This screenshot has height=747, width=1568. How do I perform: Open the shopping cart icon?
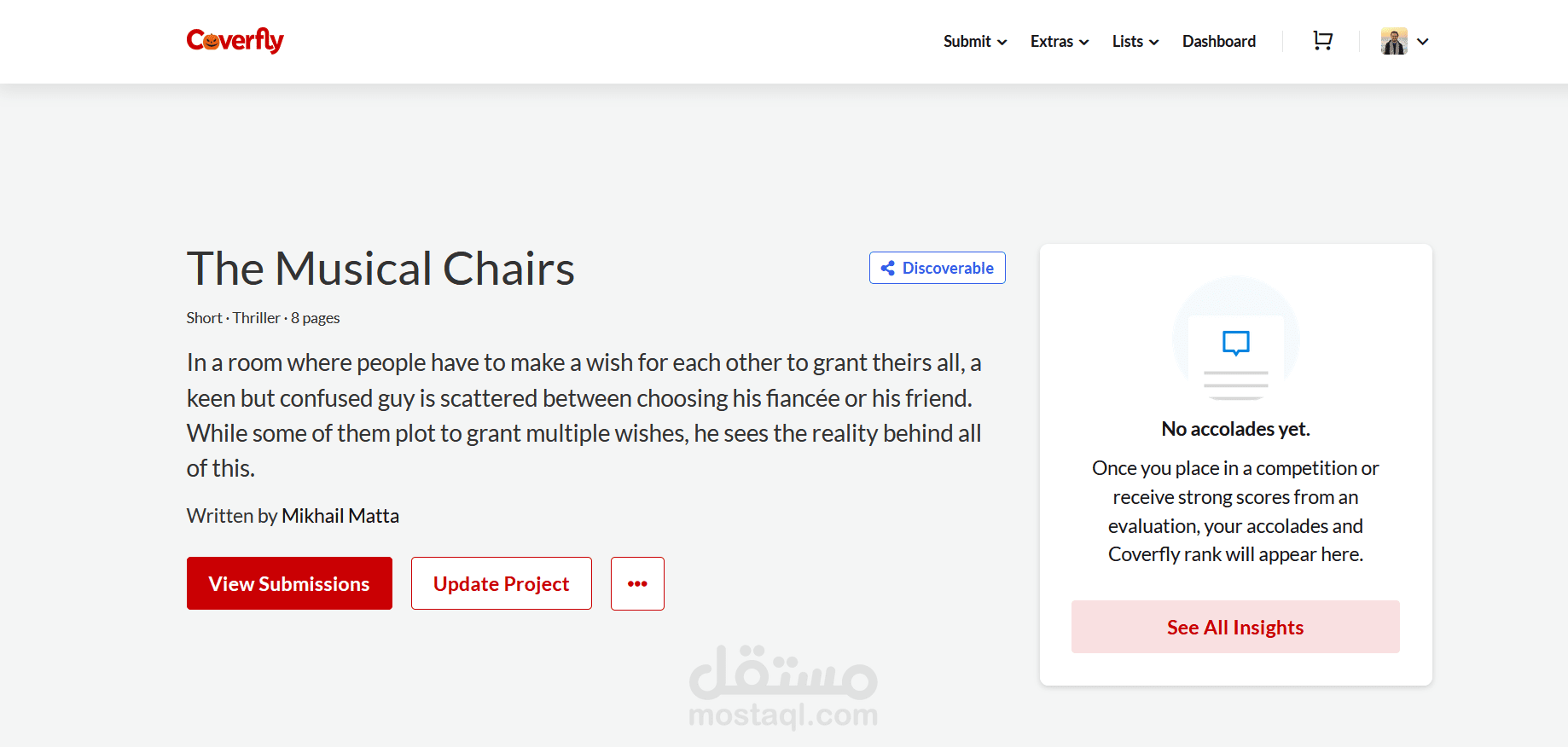click(1322, 41)
